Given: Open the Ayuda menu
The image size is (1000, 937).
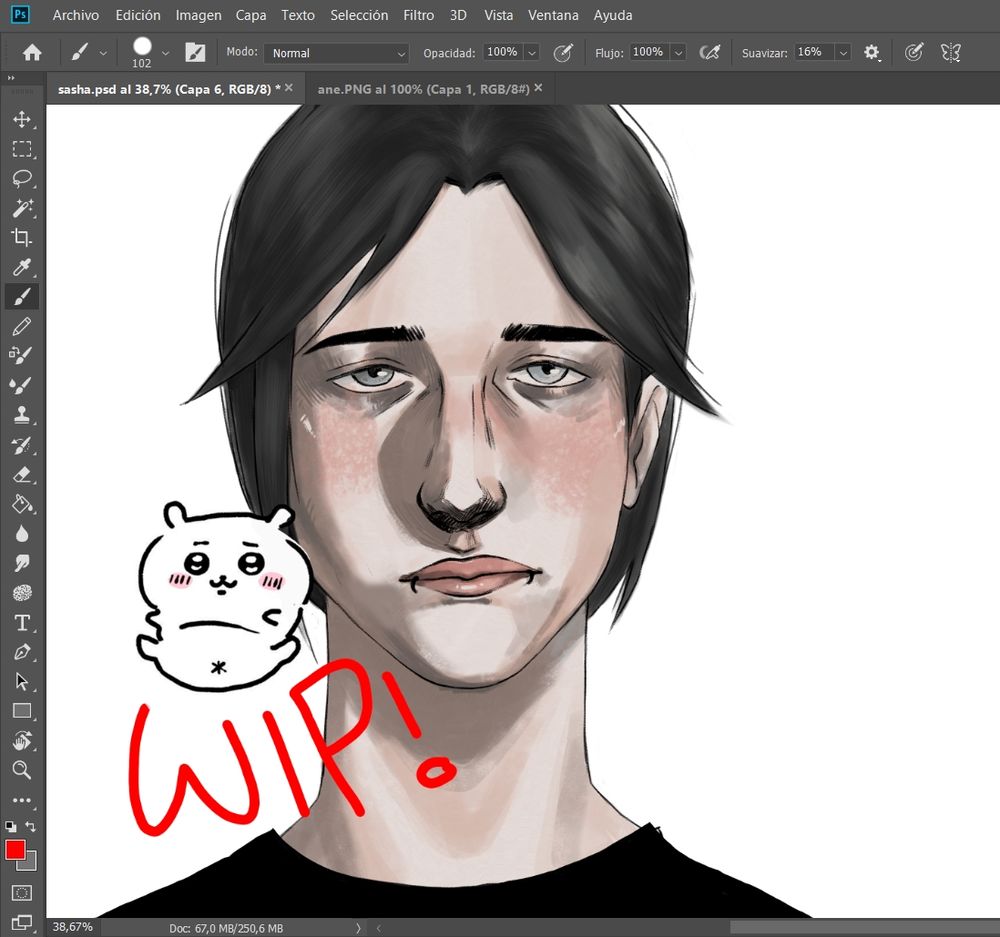Looking at the screenshot, I should [x=613, y=15].
